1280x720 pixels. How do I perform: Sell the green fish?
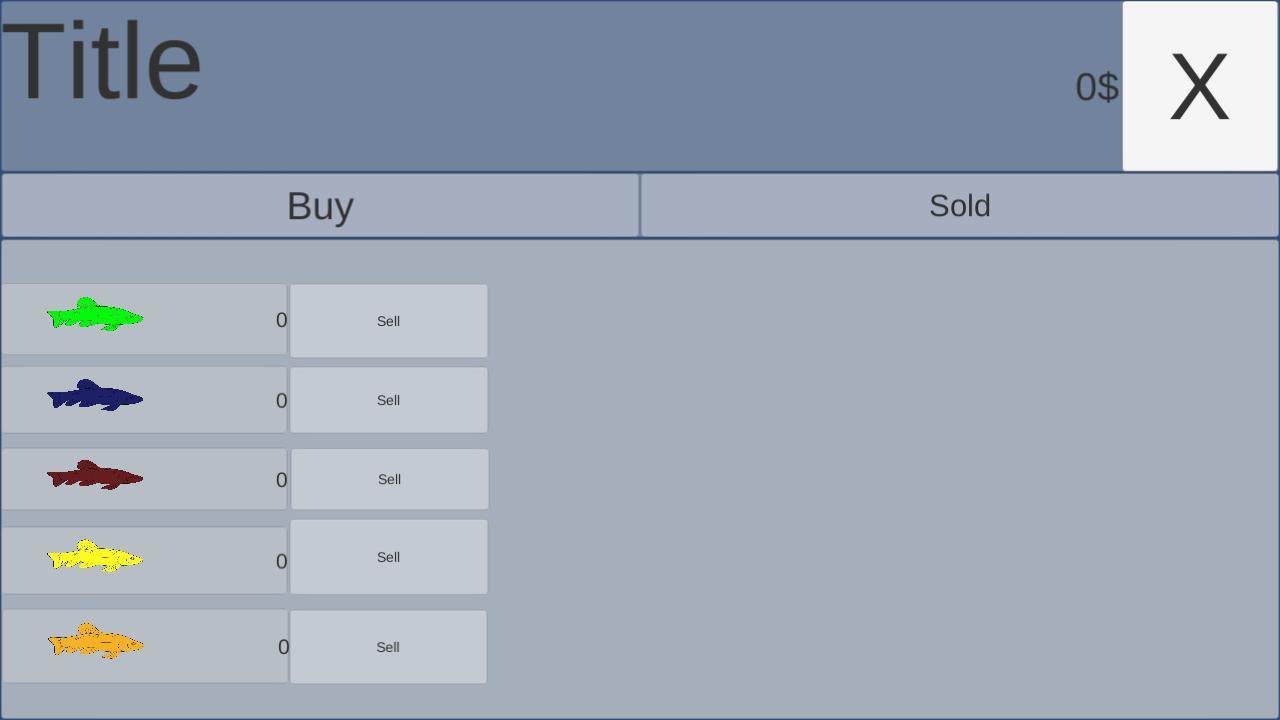click(389, 321)
